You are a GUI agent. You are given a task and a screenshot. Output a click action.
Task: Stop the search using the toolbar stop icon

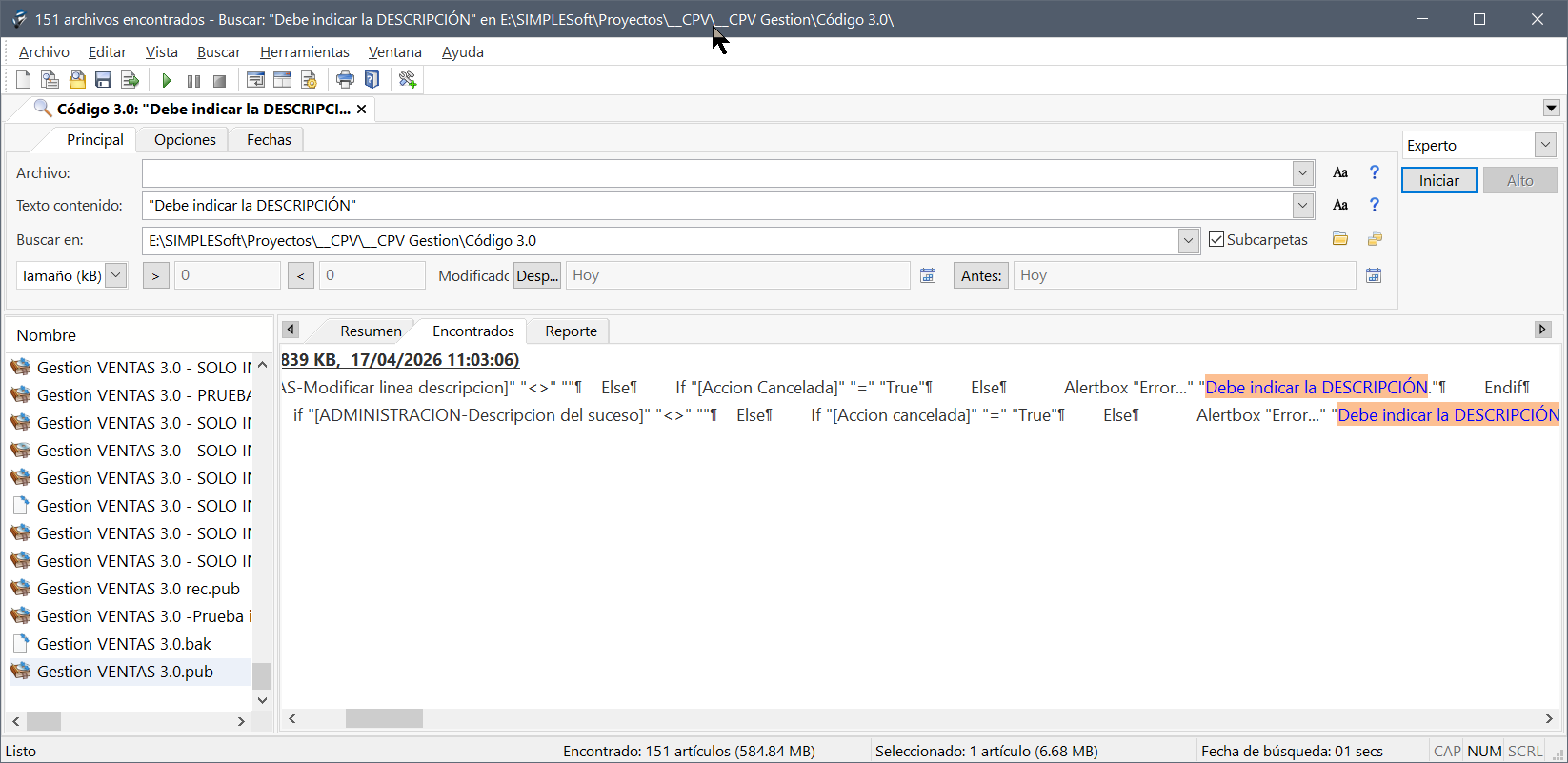click(220, 80)
